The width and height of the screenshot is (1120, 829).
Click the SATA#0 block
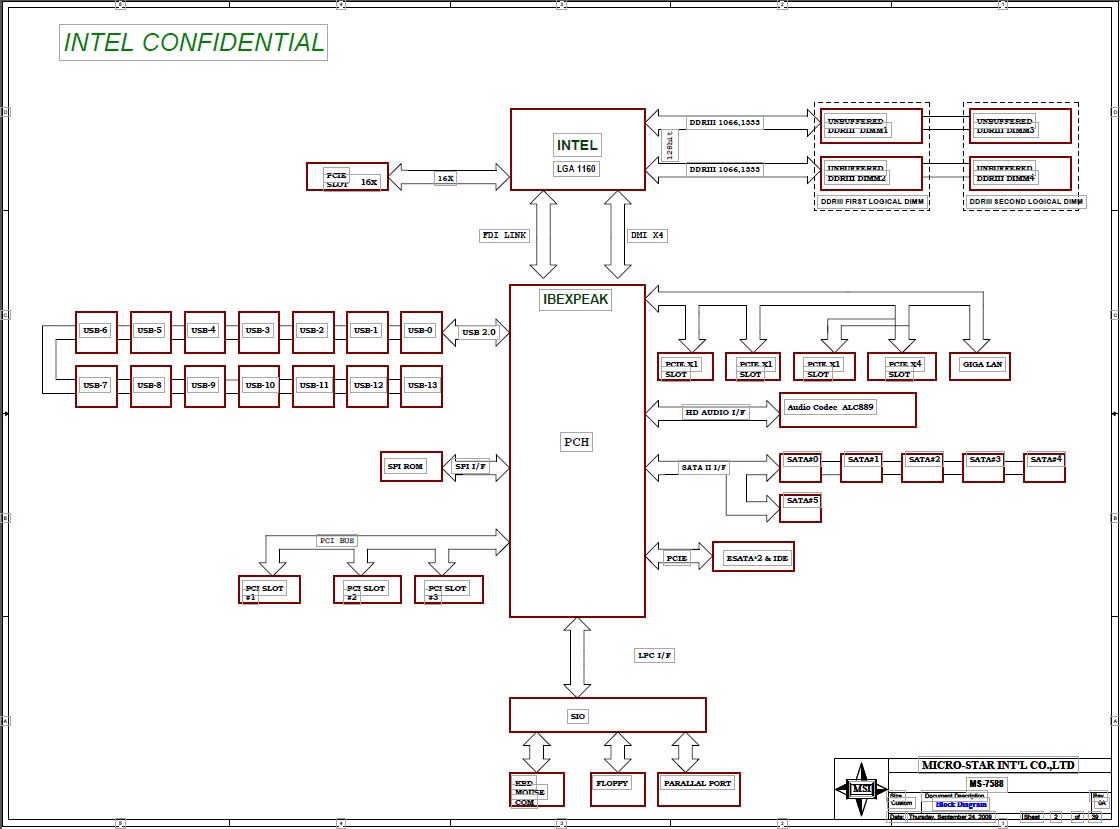[x=801, y=467]
